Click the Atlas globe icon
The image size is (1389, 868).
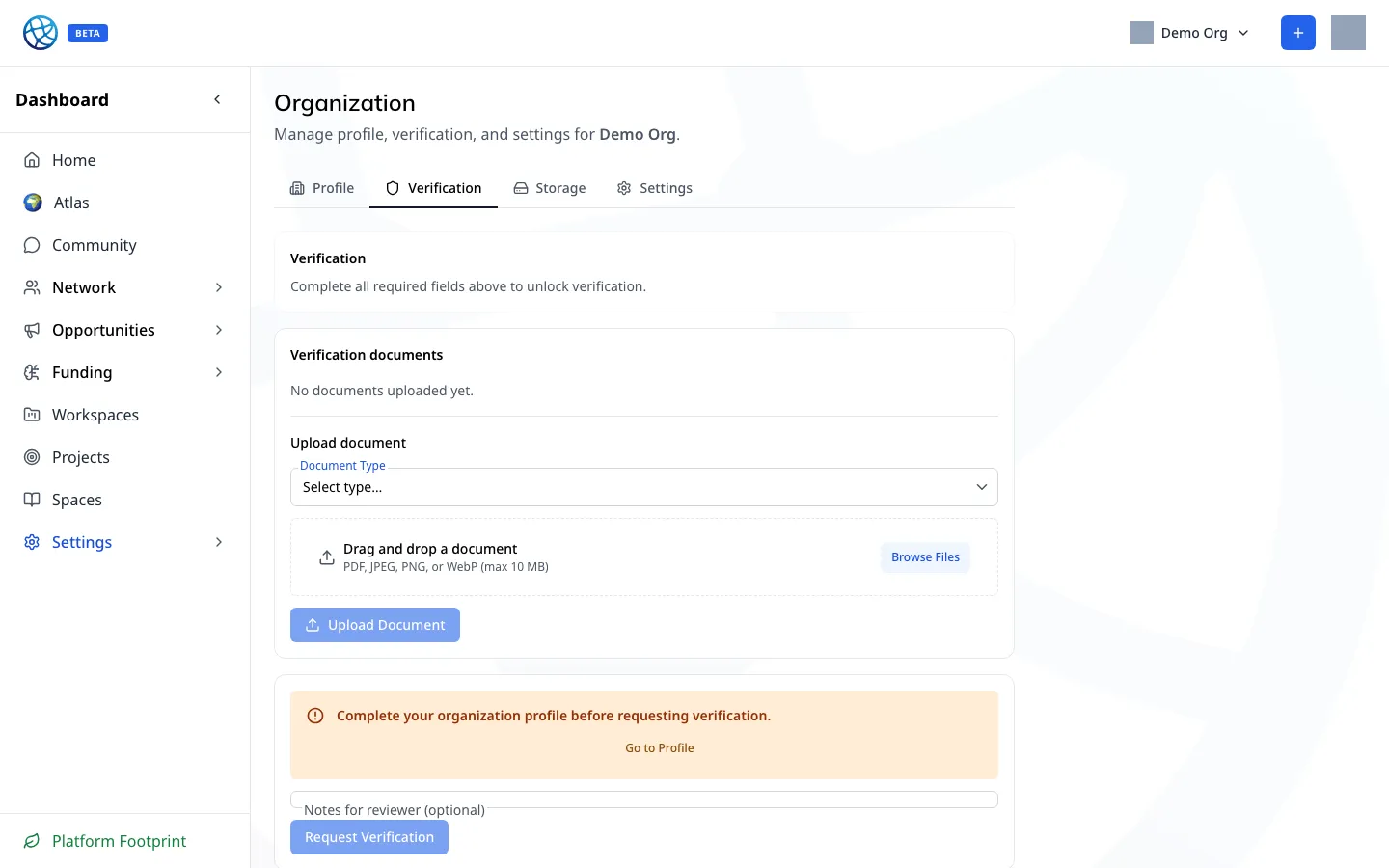pyautogui.click(x=33, y=203)
